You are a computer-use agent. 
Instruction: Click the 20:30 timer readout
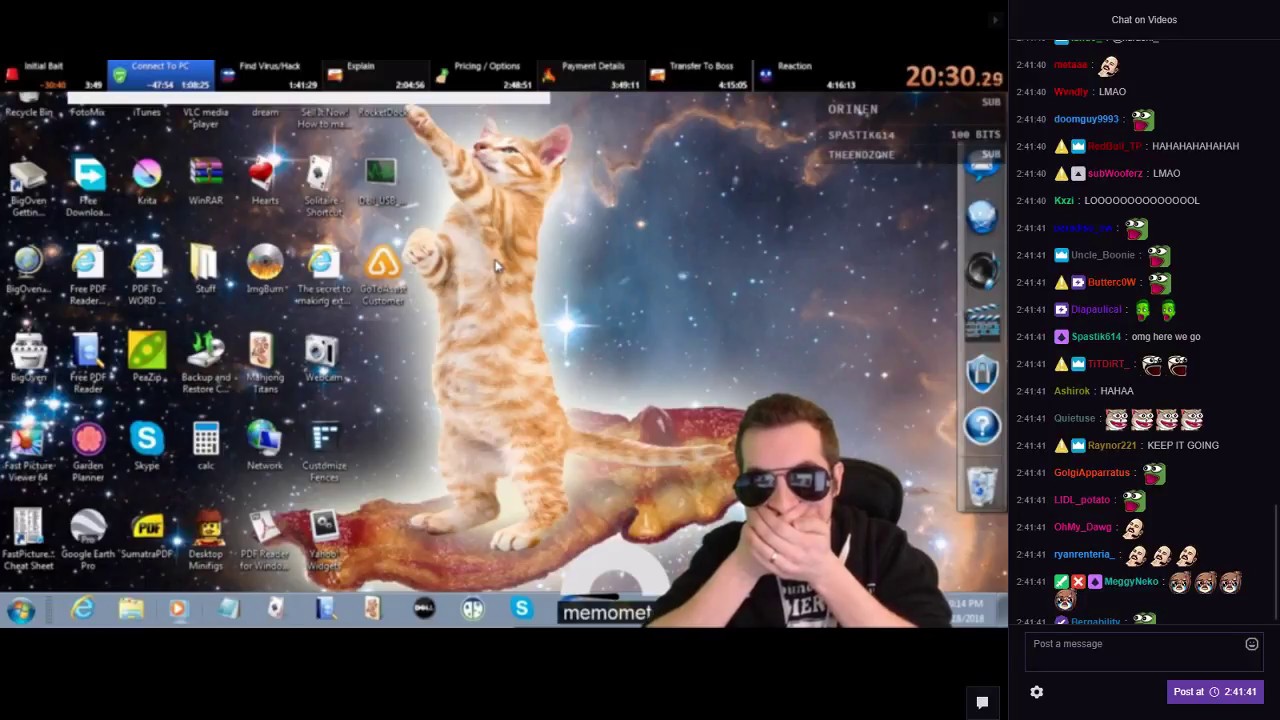953,76
